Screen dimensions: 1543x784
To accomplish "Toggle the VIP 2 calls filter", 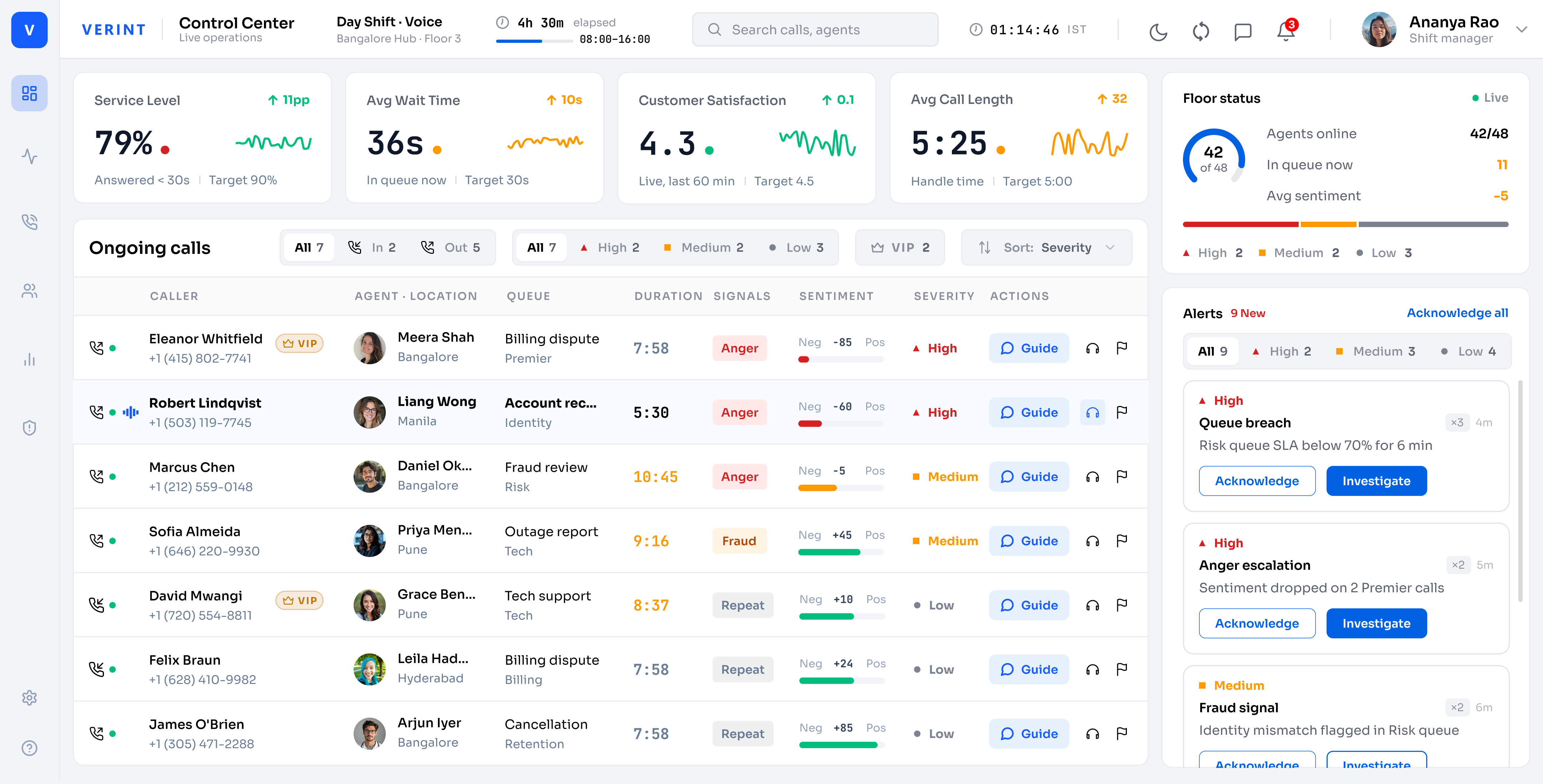I will click(x=900, y=247).
